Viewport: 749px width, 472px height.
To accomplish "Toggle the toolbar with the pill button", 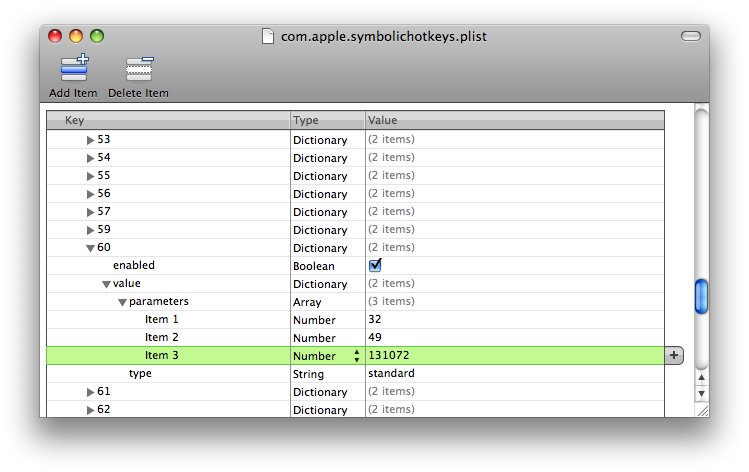I will coord(691,36).
